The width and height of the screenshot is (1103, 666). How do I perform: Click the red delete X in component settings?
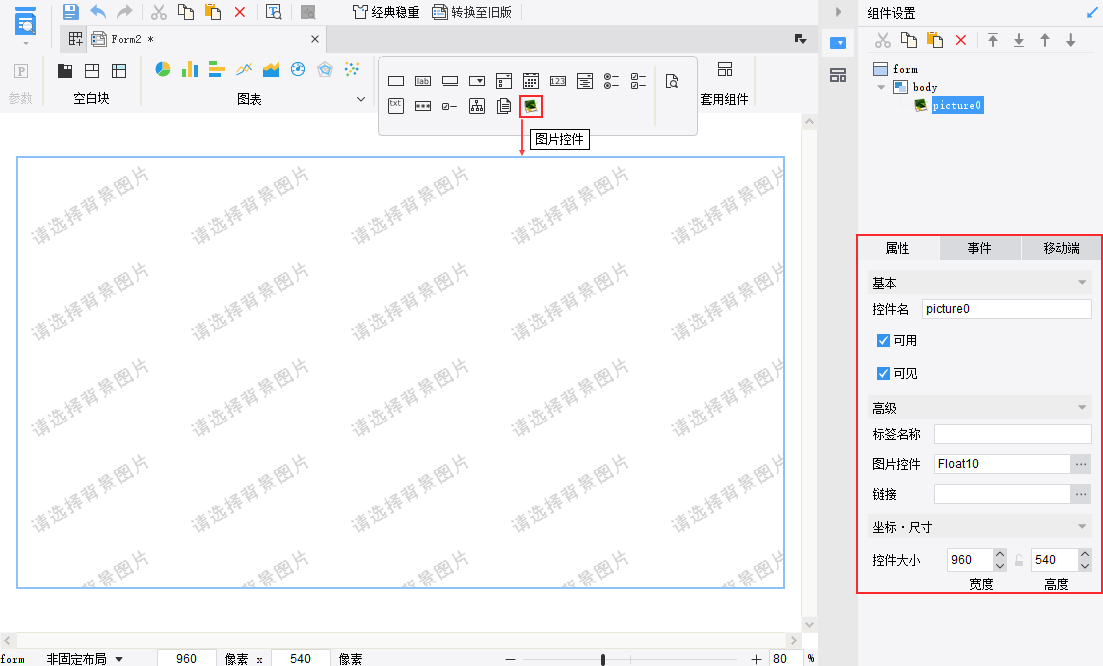tap(961, 40)
